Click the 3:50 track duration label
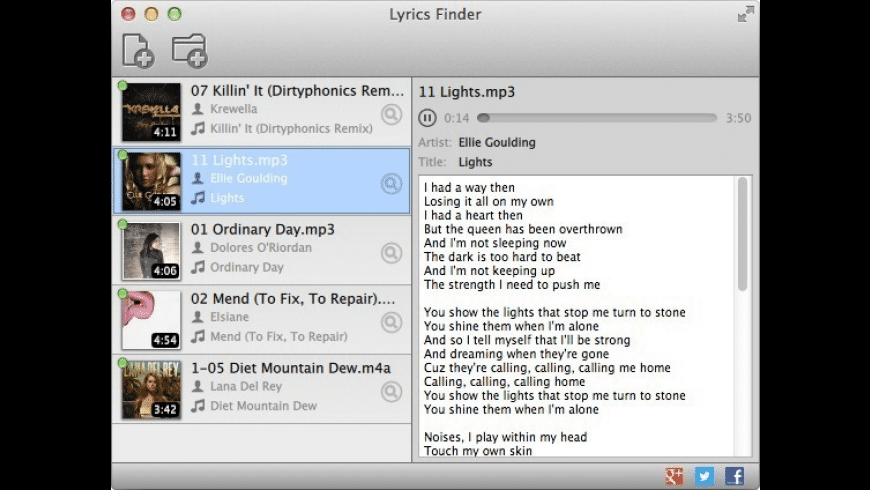Screen dimensions: 870x490 pyautogui.click(x=739, y=118)
